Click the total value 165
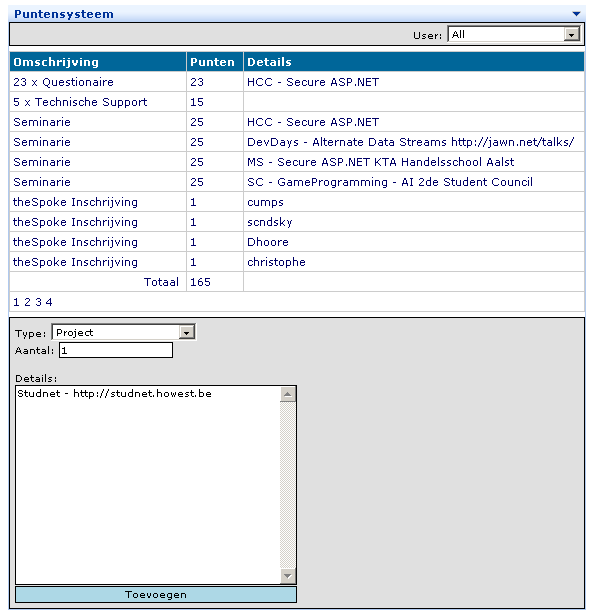This screenshot has height=615, width=596. 200,282
